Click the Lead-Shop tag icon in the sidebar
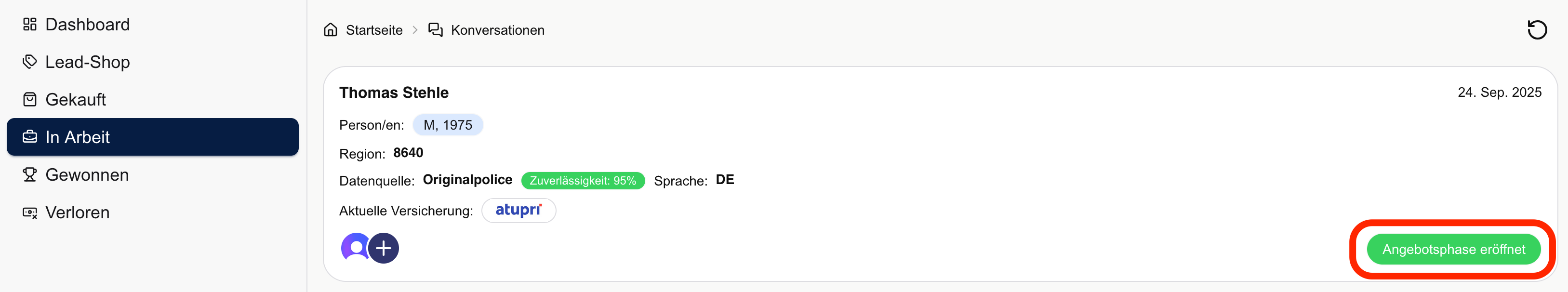 pos(30,62)
